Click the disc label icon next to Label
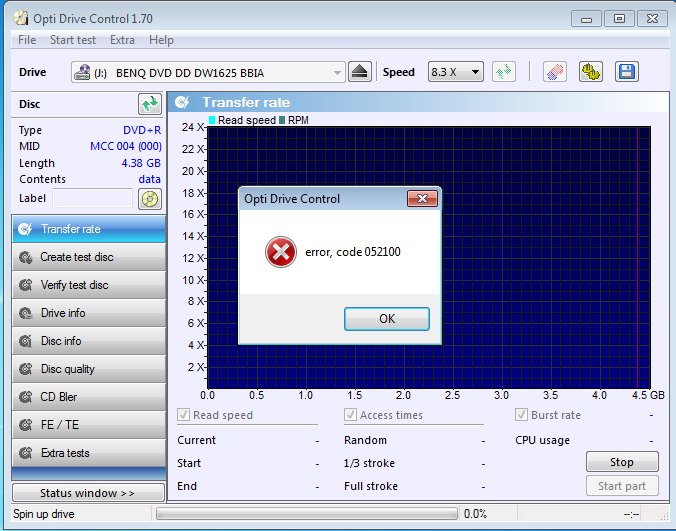Viewport: 676px width, 531px height. click(x=150, y=199)
